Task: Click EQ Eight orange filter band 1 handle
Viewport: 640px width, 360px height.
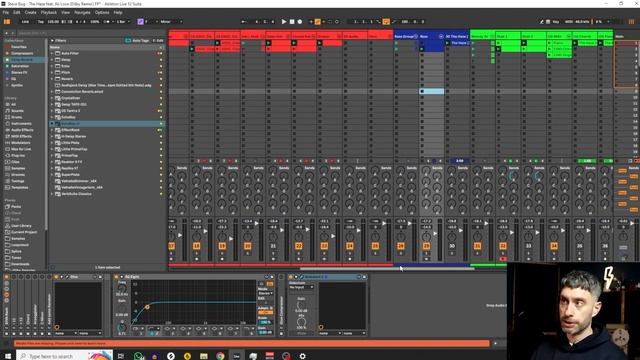Action: tap(147, 307)
